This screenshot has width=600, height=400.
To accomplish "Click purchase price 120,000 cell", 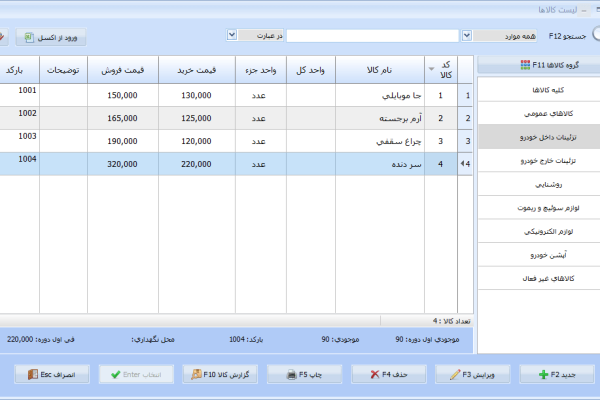I will point(197,141).
